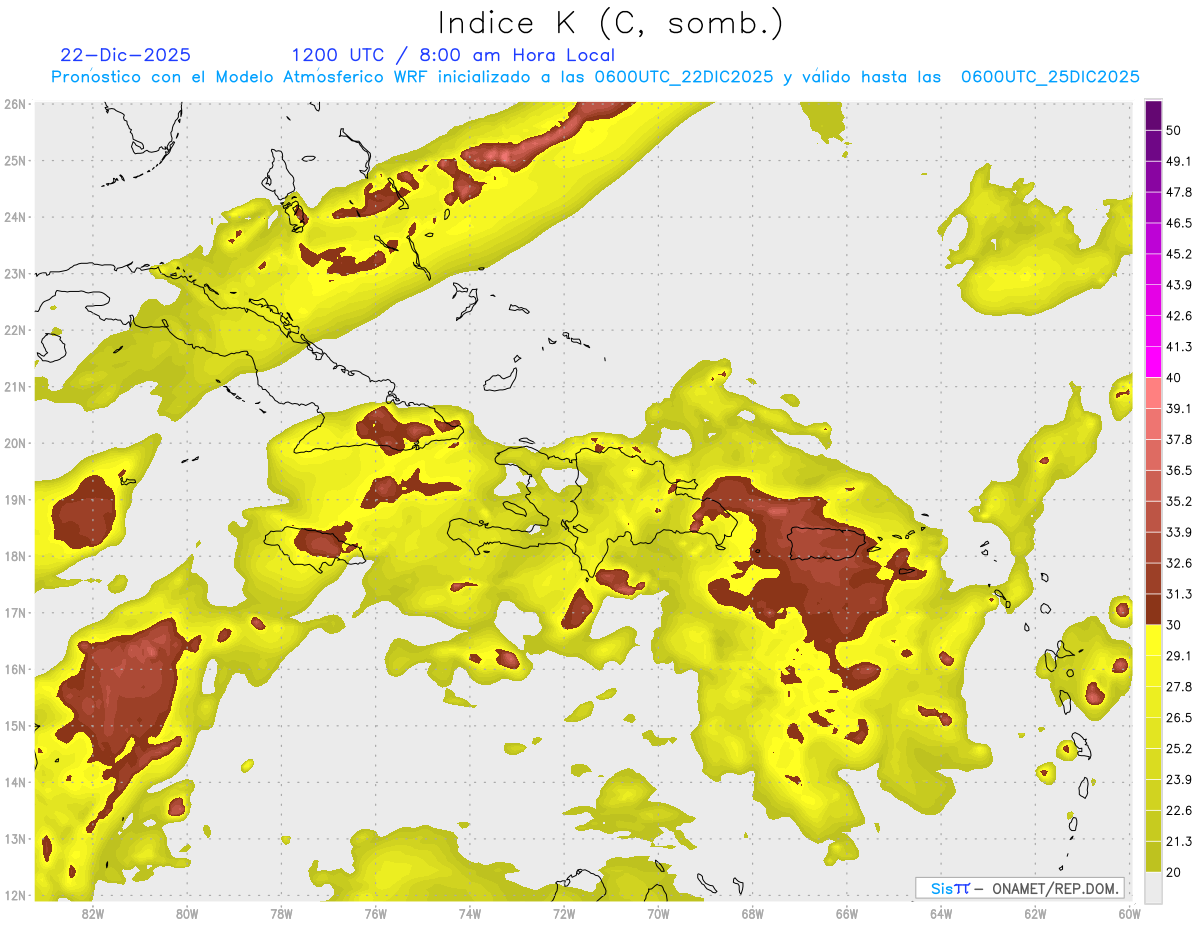The width and height of the screenshot is (1200, 927).
Task: Click the '78W' longitude axis label
Action: [x=281, y=914]
